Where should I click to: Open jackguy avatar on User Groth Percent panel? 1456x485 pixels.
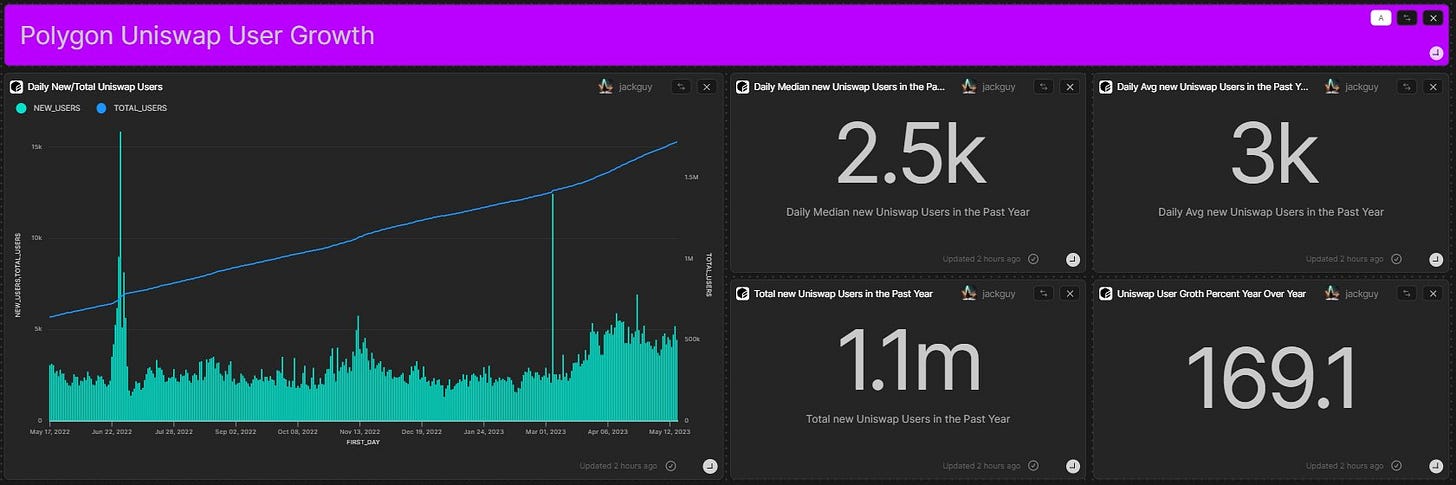point(1332,294)
